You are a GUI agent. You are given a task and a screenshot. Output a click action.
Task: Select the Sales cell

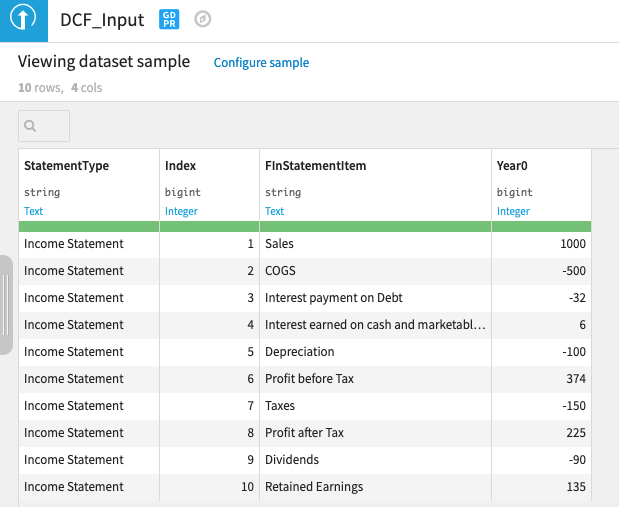click(375, 244)
